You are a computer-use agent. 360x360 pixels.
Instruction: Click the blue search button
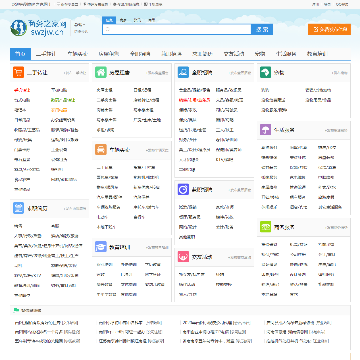click(x=262, y=29)
